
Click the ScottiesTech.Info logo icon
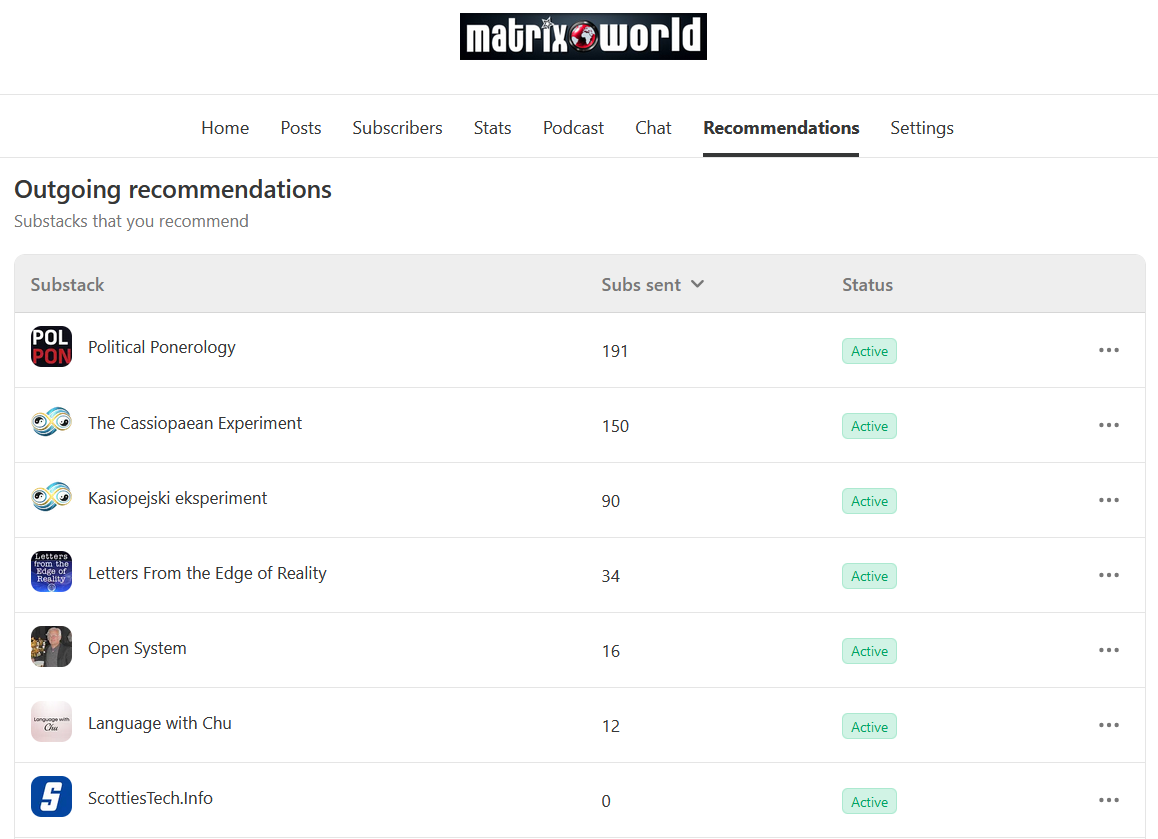51,797
